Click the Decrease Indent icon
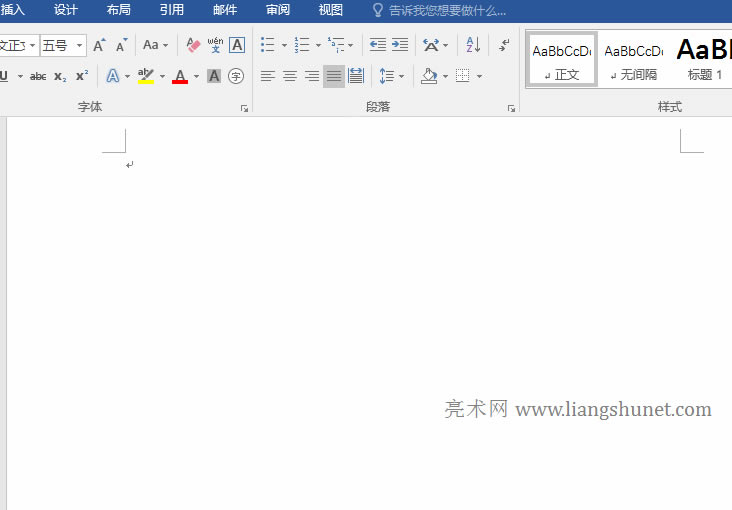Image resolution: width=732 pixels, height=510 pixels. pyautogui.click(x=377, y=45)
